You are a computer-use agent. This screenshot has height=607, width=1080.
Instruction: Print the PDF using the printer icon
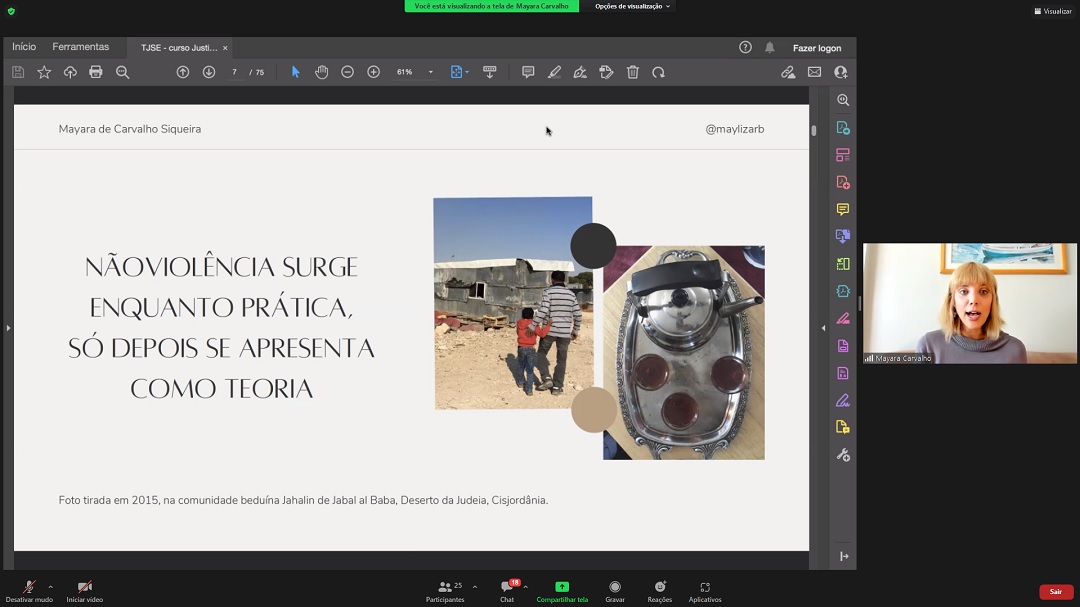[96, 72]
